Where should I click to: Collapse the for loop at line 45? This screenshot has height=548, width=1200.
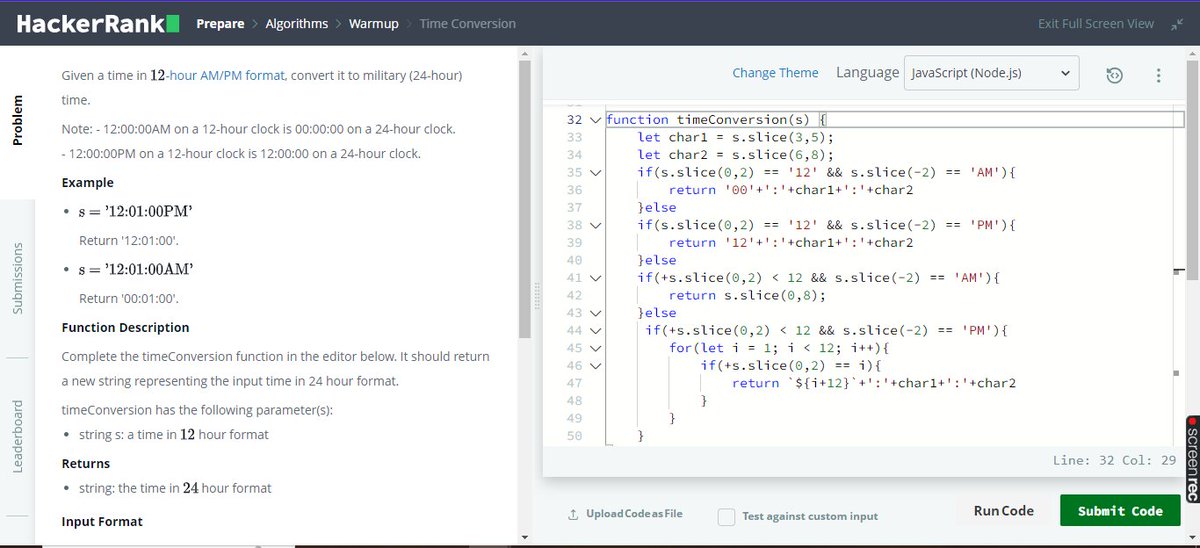pyautogui.click(x=596, y=347)
